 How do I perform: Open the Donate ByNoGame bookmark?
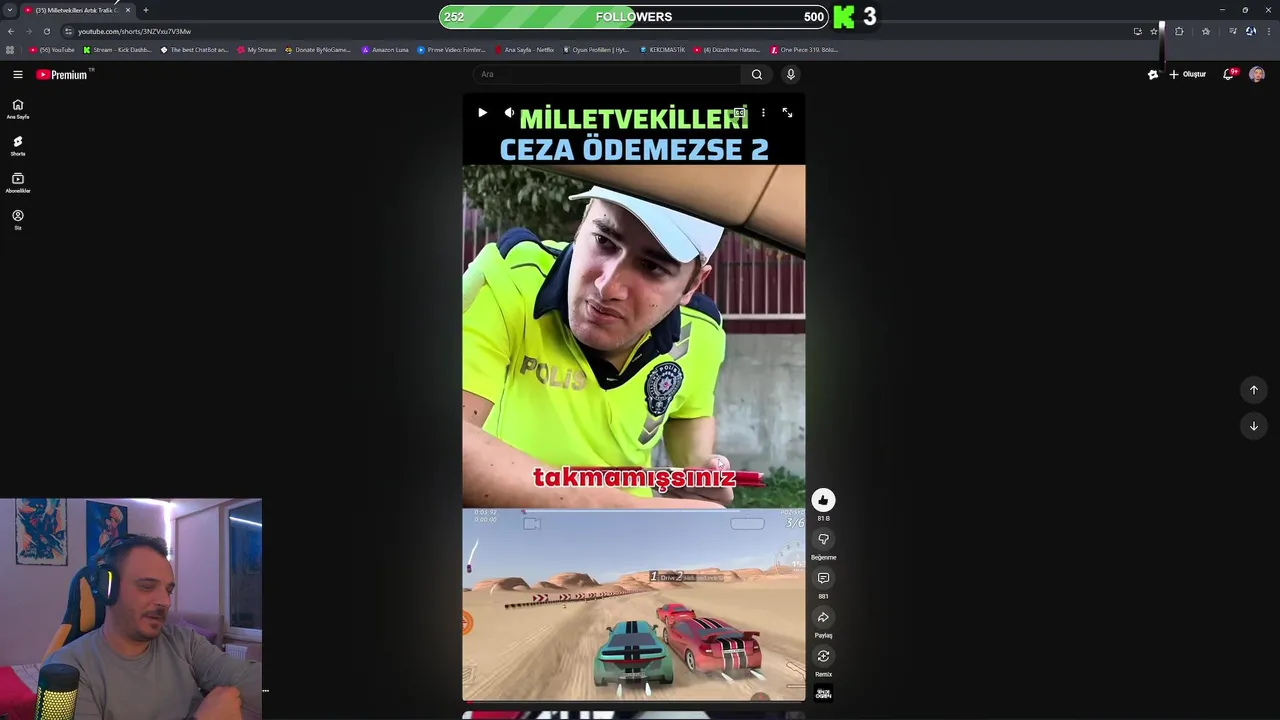[318, 49]
